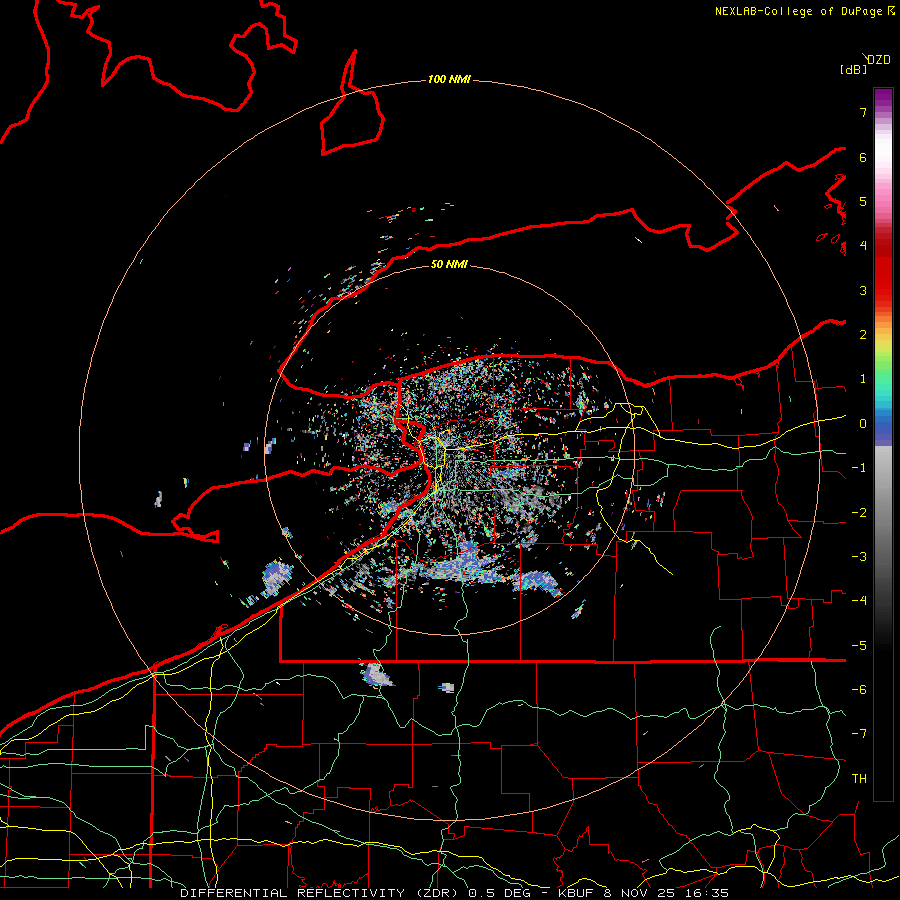The image size is (900, 900).
Task: Click the '-4' value on color scale
Action: [859, 601]
